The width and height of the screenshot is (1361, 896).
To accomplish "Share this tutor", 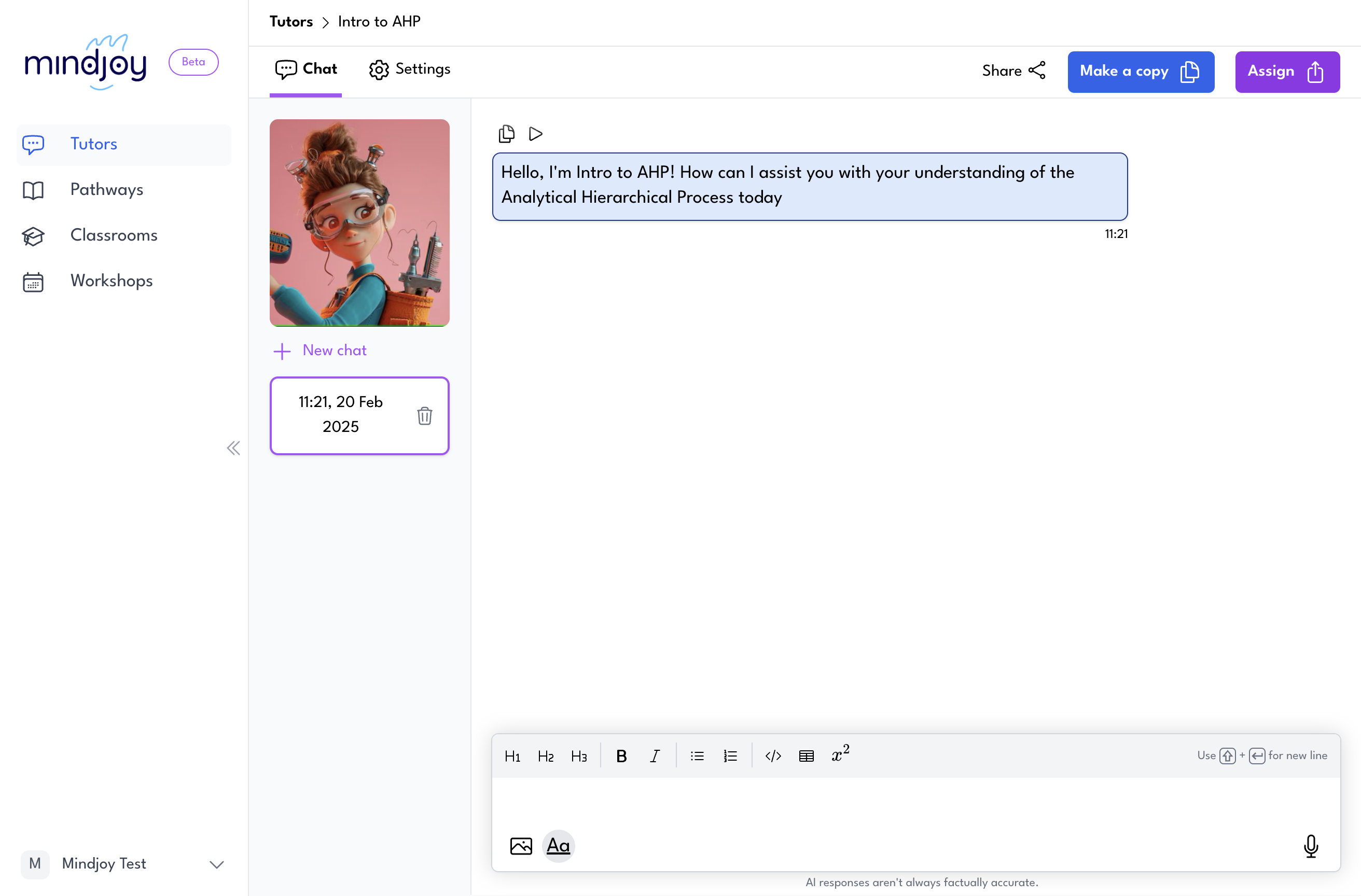I will [1014, 71].
